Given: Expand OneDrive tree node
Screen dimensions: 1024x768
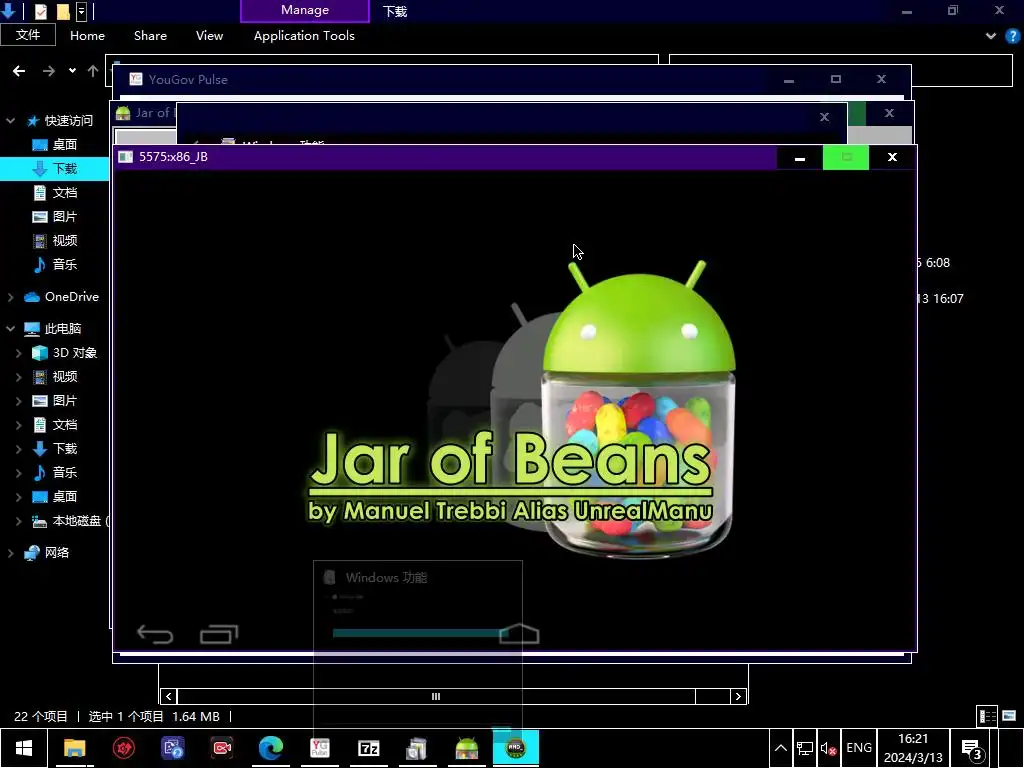Looking at the screenshot, I should click(10, 297).
